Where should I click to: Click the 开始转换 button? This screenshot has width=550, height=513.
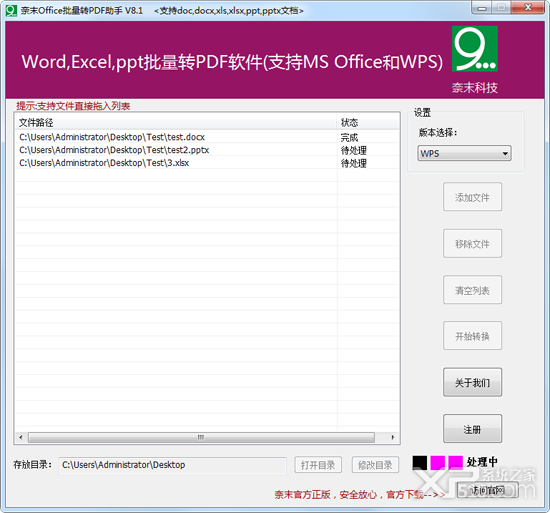point(472,336)
